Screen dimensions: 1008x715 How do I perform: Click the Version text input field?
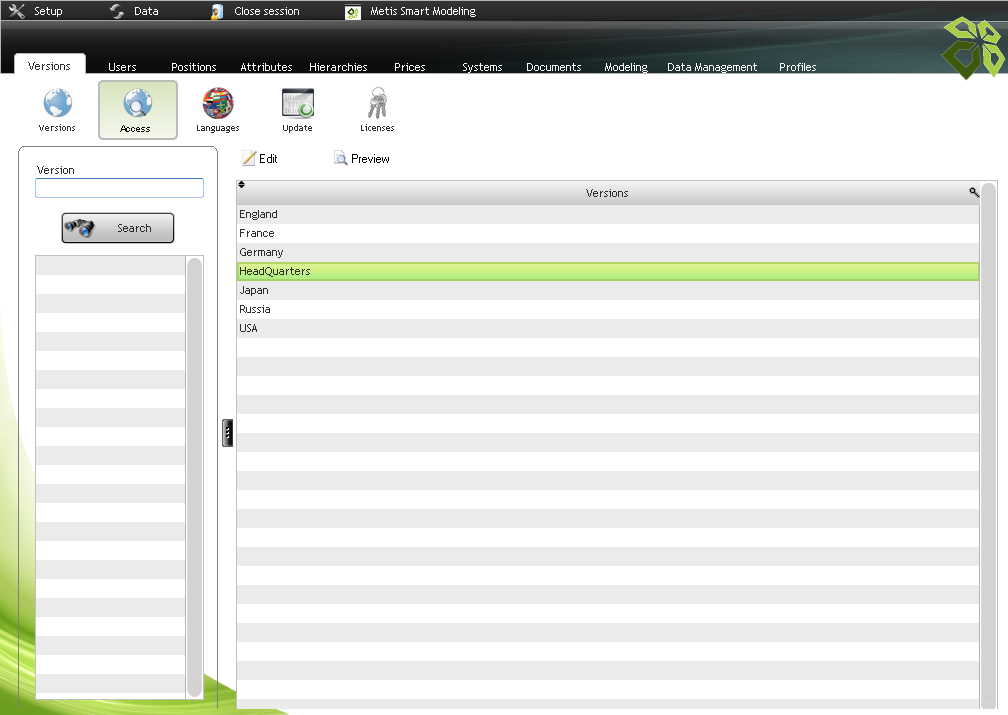(119, 188)
